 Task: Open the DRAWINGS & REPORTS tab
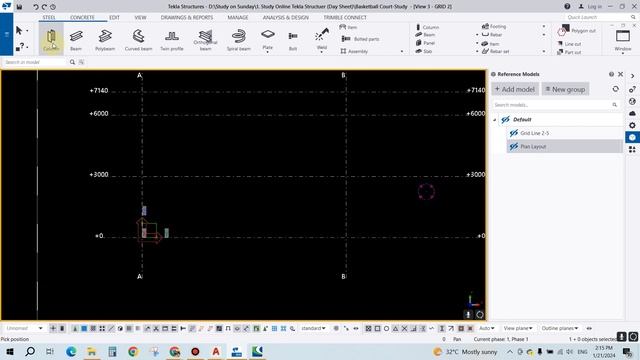(x=187, y=18)
